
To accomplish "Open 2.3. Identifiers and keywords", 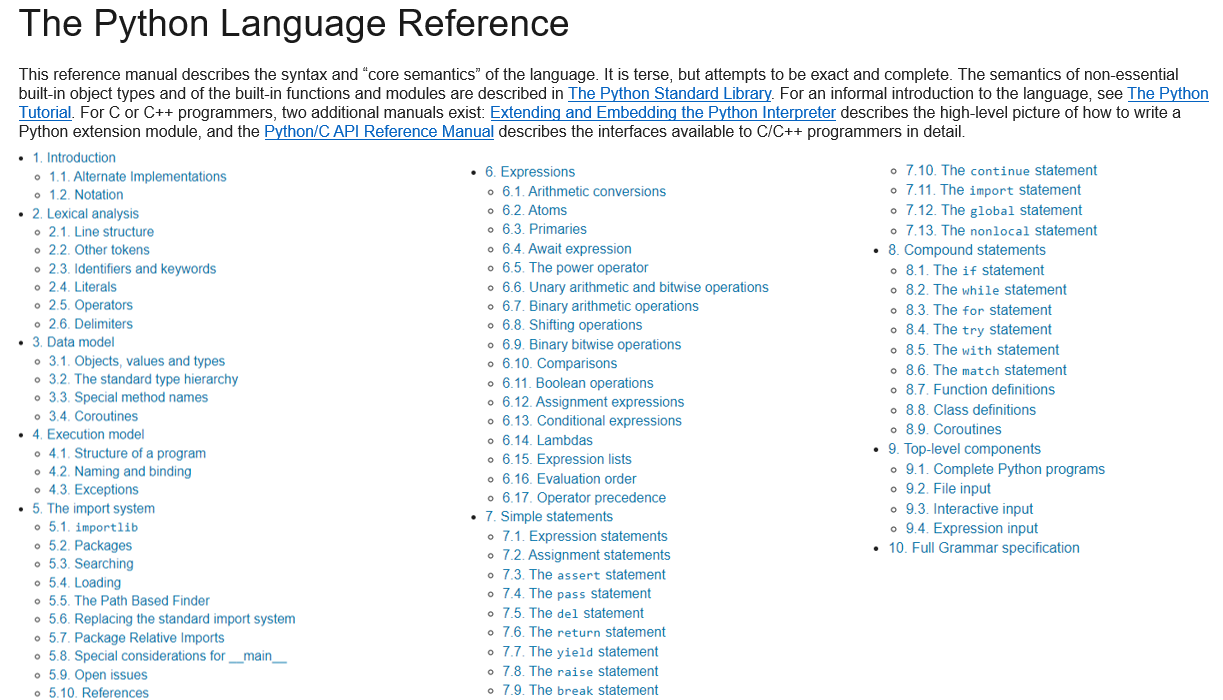I will [x=132, y=269].
